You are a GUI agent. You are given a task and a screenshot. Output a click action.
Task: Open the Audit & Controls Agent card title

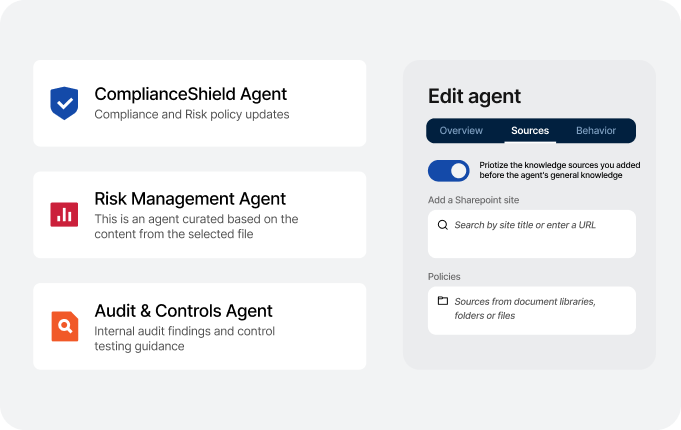(x=183, y=311)
